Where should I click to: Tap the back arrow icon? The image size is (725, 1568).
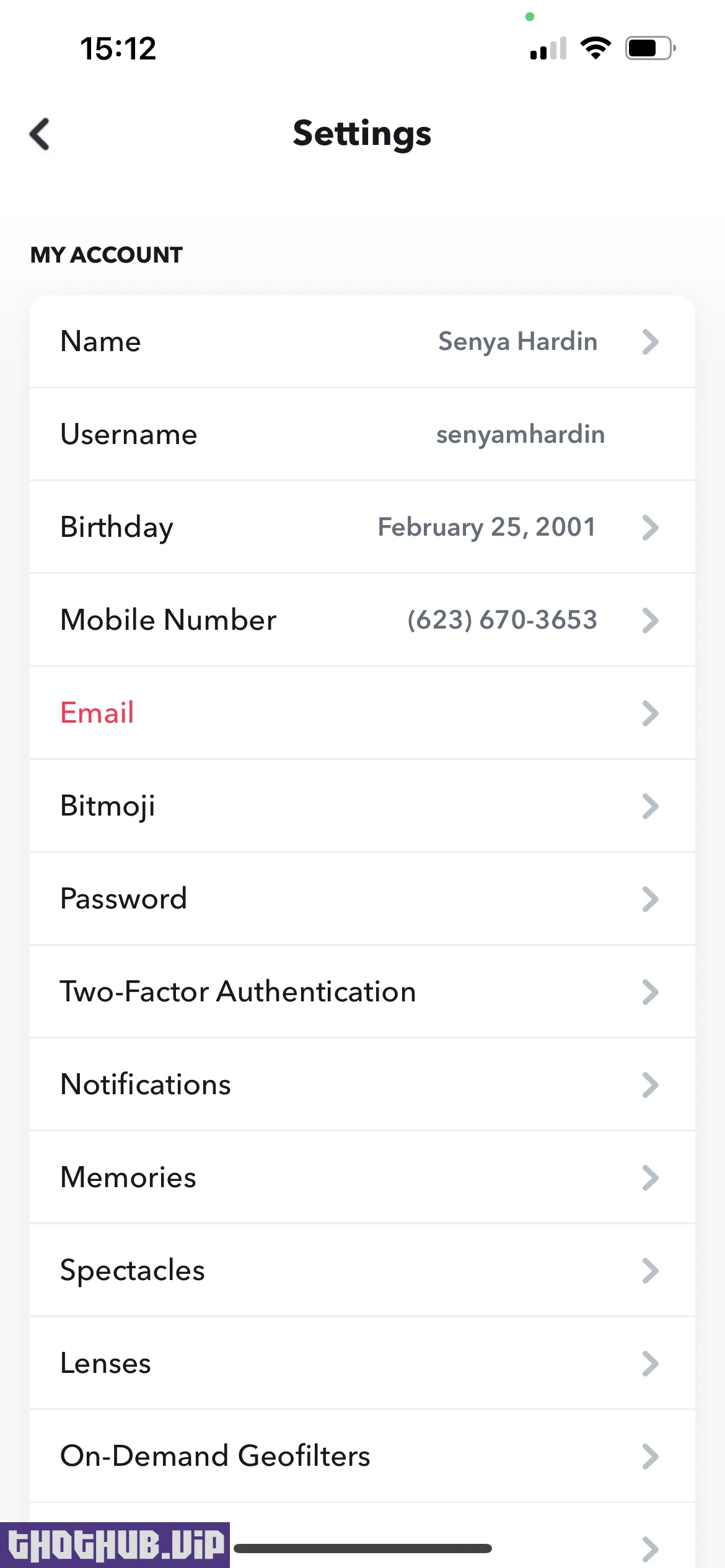(40, 134)
